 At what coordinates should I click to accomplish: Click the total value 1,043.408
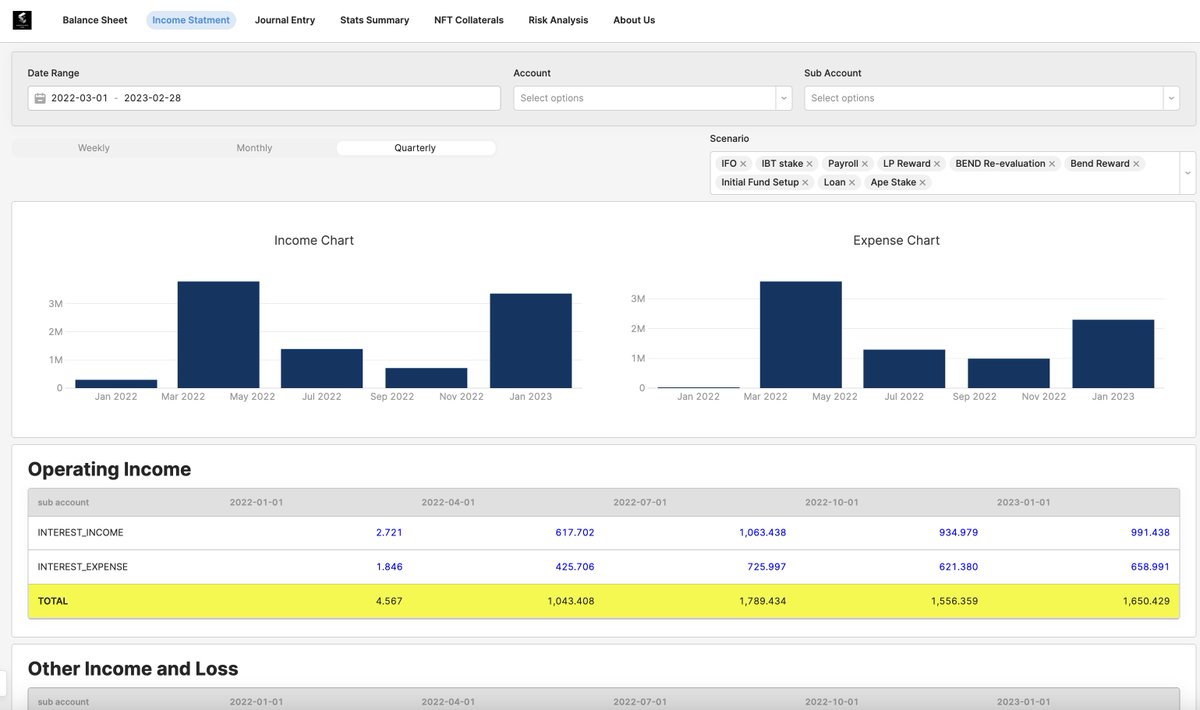click(x=571, y=602)
